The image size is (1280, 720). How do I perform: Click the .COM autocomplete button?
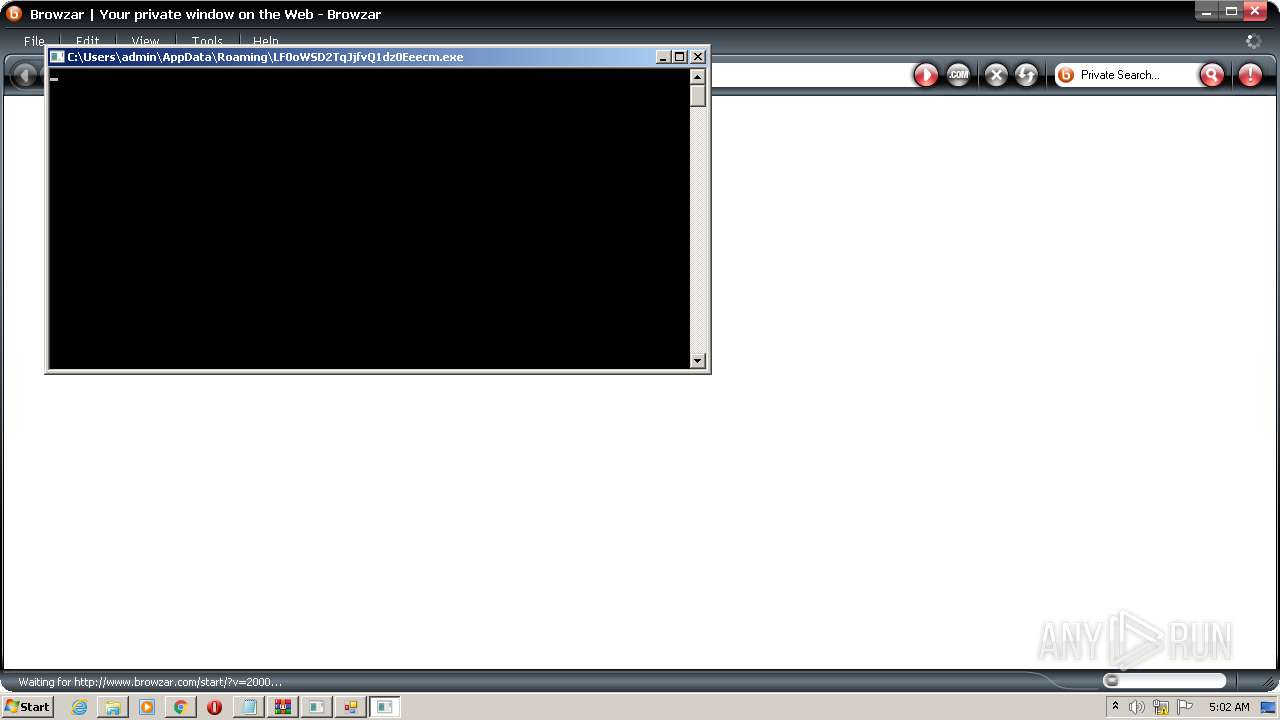click(x=958, y=75)
